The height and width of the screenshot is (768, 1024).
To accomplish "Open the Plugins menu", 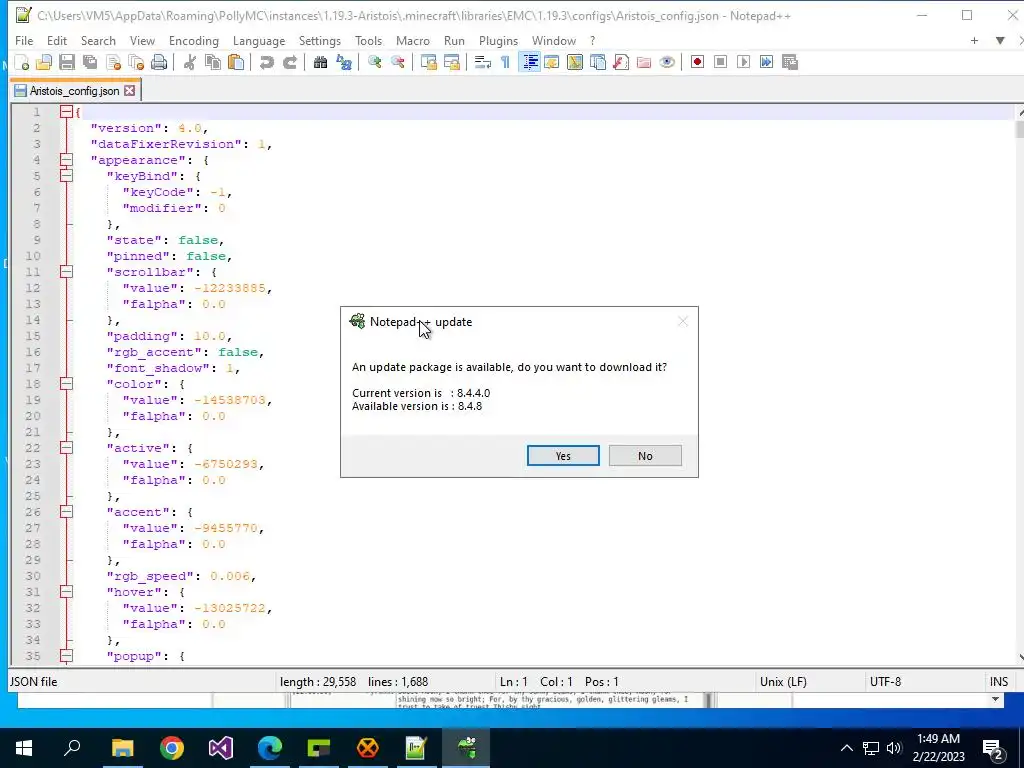I will tap(498, 40).
